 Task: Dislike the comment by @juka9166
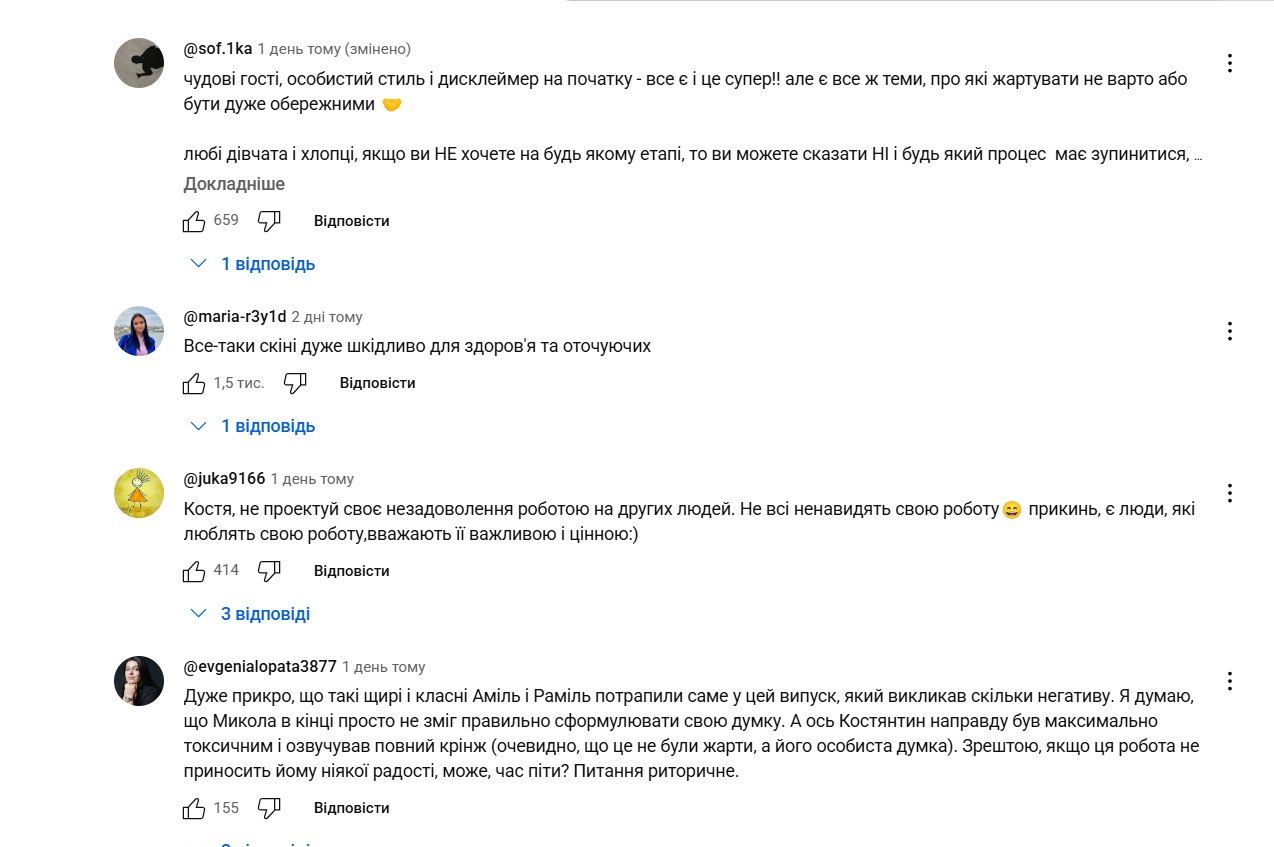click(x=269, y=571)
